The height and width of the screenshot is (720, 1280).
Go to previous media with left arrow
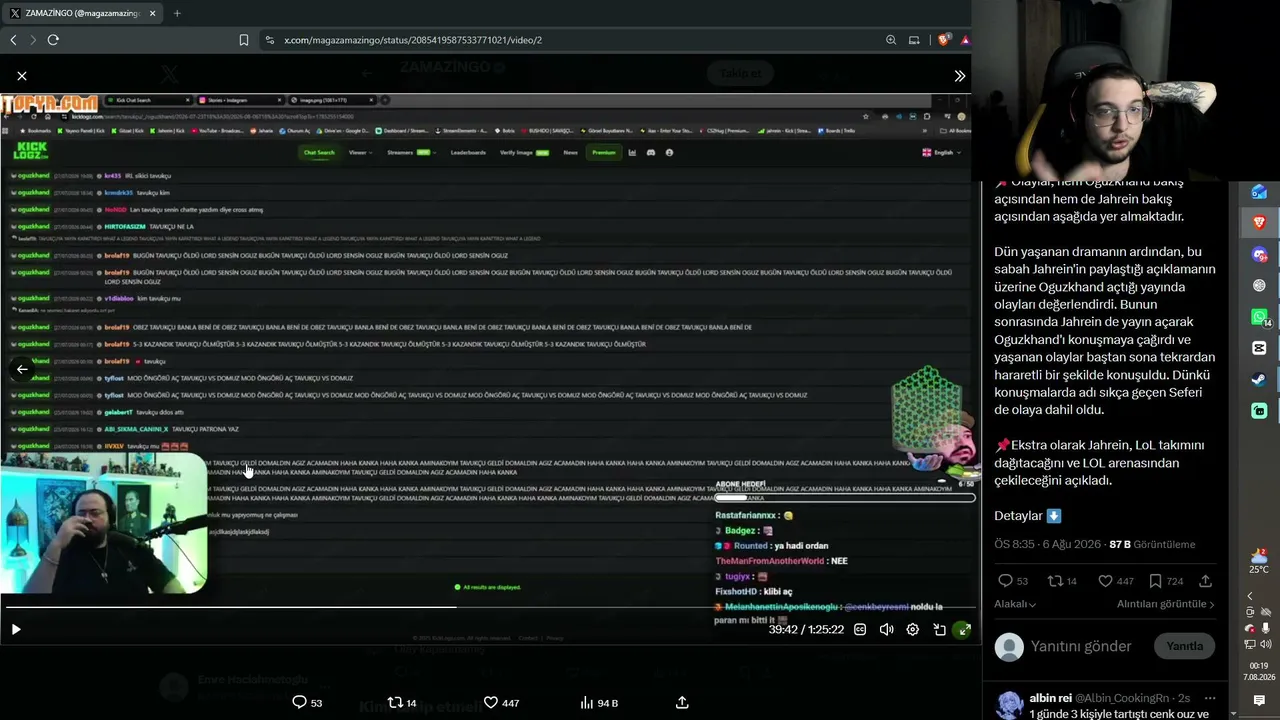click(22, 369)
